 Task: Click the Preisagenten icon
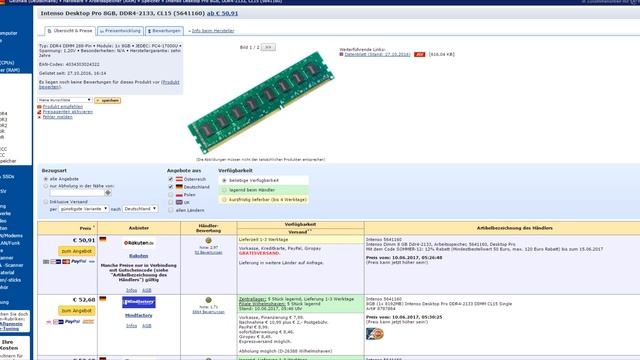[x=40, y=112]
